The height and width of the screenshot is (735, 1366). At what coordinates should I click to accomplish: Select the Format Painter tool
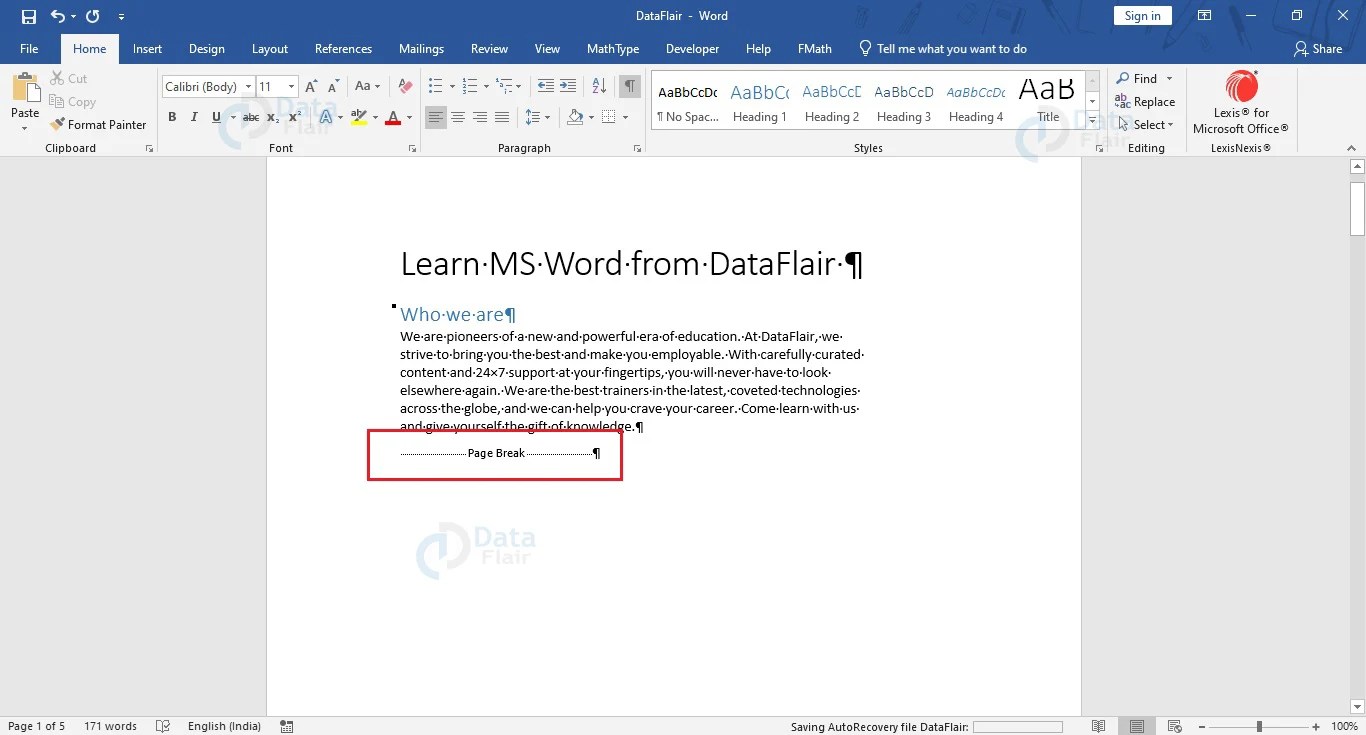pyautogui.click(x=97, y=124)
